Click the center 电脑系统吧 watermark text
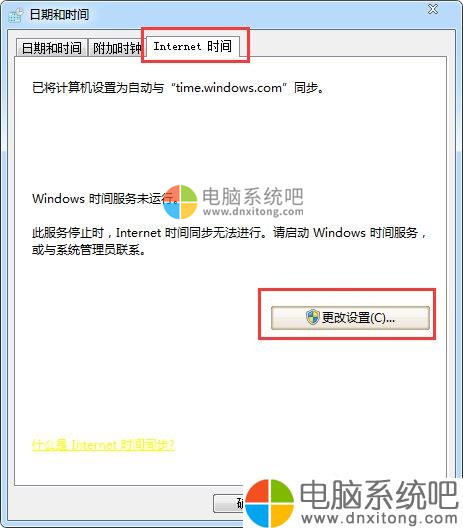The height and width of the screenshot is (528, 463). click(253, 196)
